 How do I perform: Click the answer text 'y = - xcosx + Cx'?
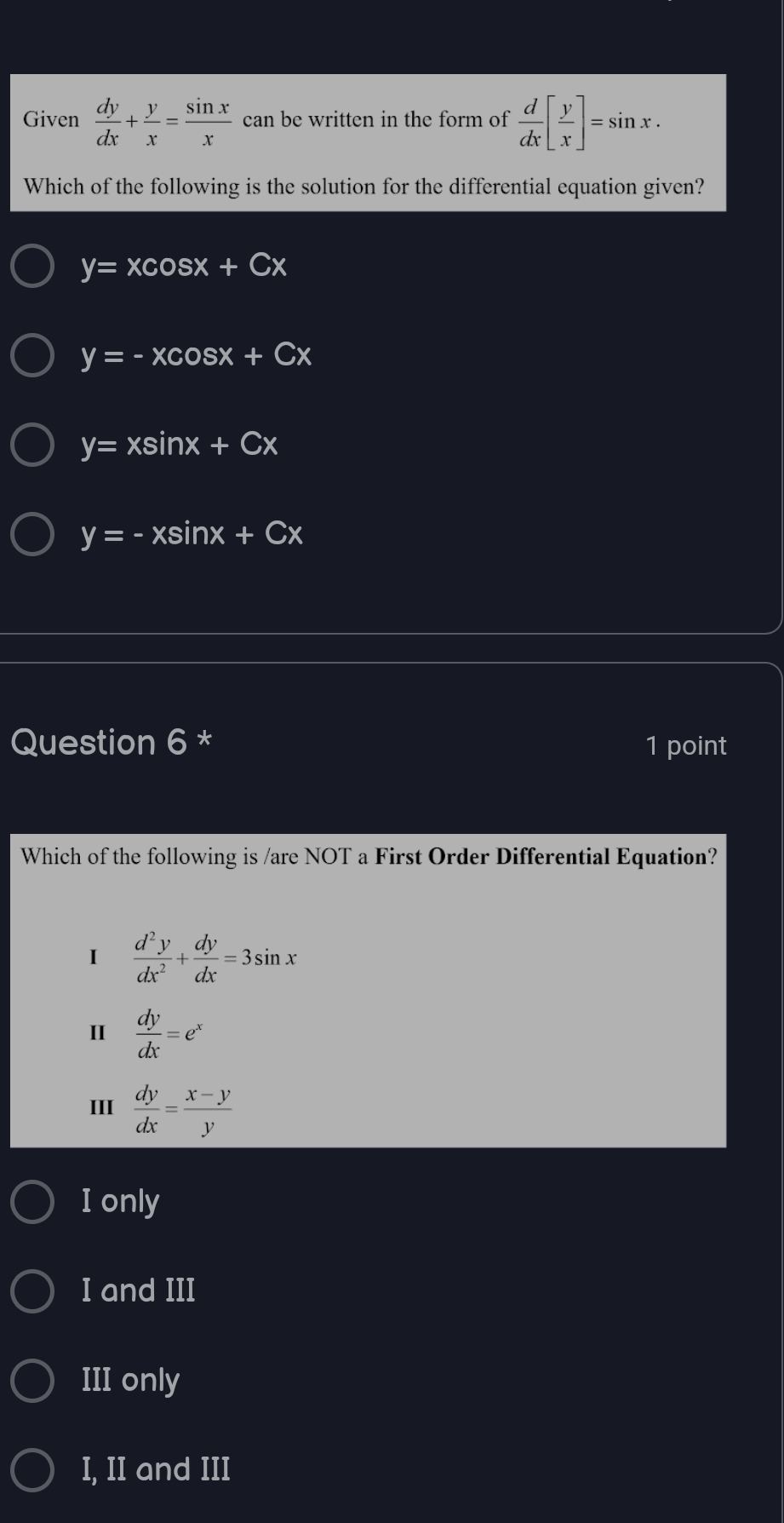point(197,355)
